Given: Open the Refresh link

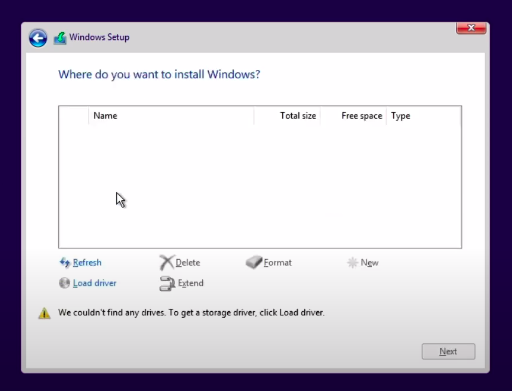Looking at the screenshot, I should [x=87, y=263].
